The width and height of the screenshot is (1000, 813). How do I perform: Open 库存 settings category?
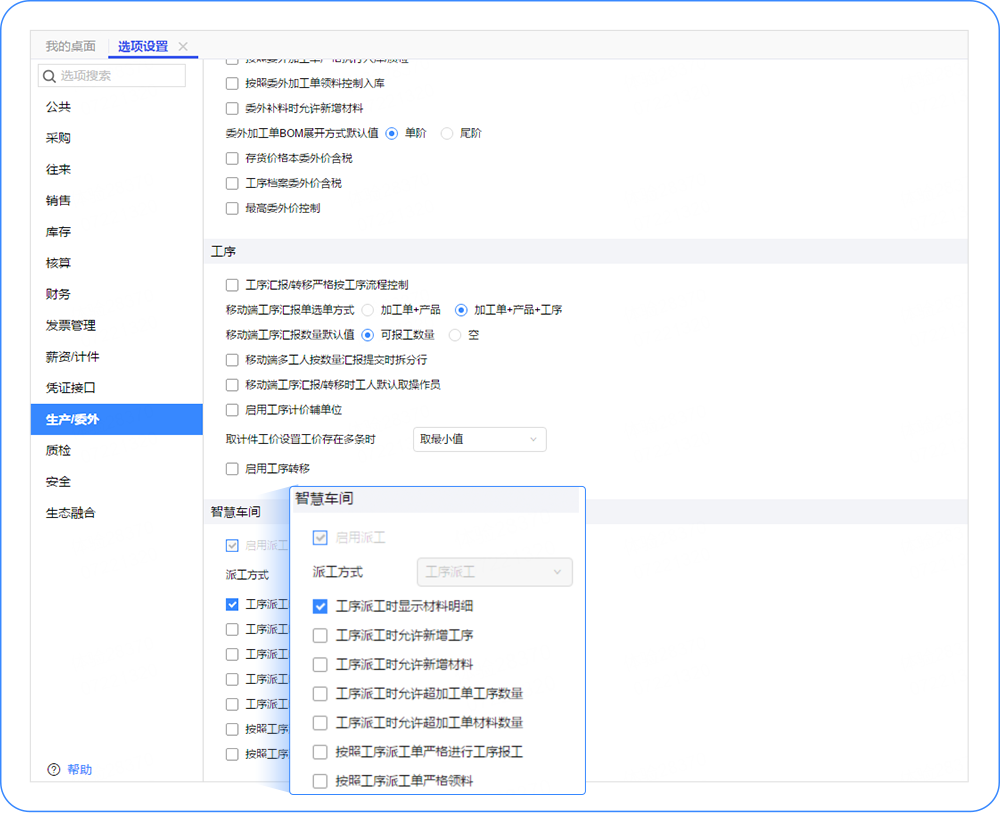pyautogui.click(x=58, y=232)
